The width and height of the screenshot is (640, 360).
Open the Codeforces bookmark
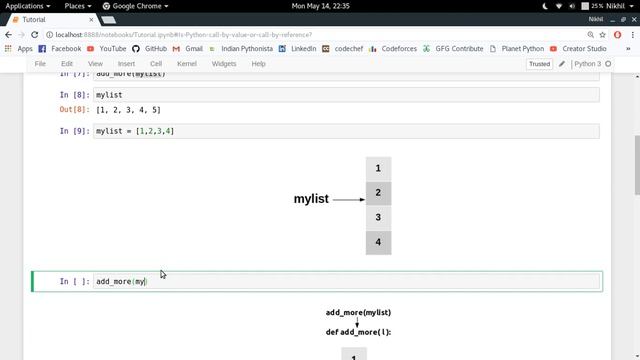pos(393,49)
